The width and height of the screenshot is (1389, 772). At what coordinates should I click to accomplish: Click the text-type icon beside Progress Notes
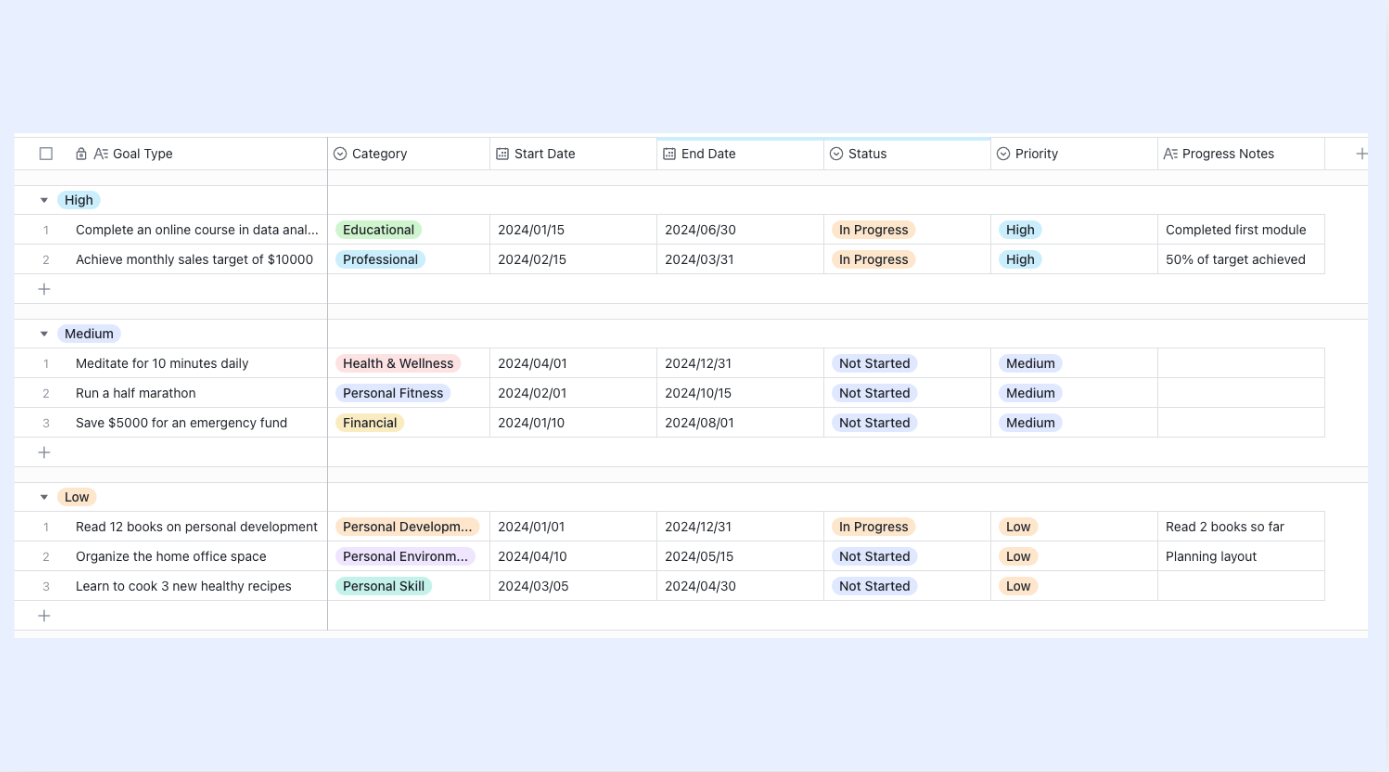[1170, 154]
